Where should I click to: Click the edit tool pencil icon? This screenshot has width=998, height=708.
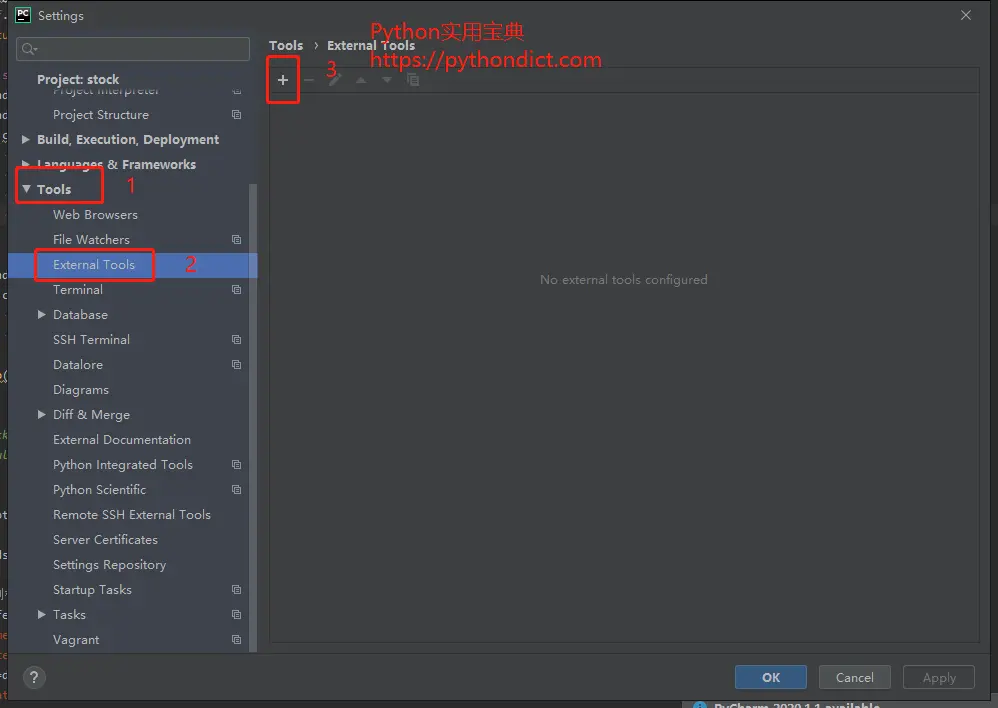(x=335, y=80)
